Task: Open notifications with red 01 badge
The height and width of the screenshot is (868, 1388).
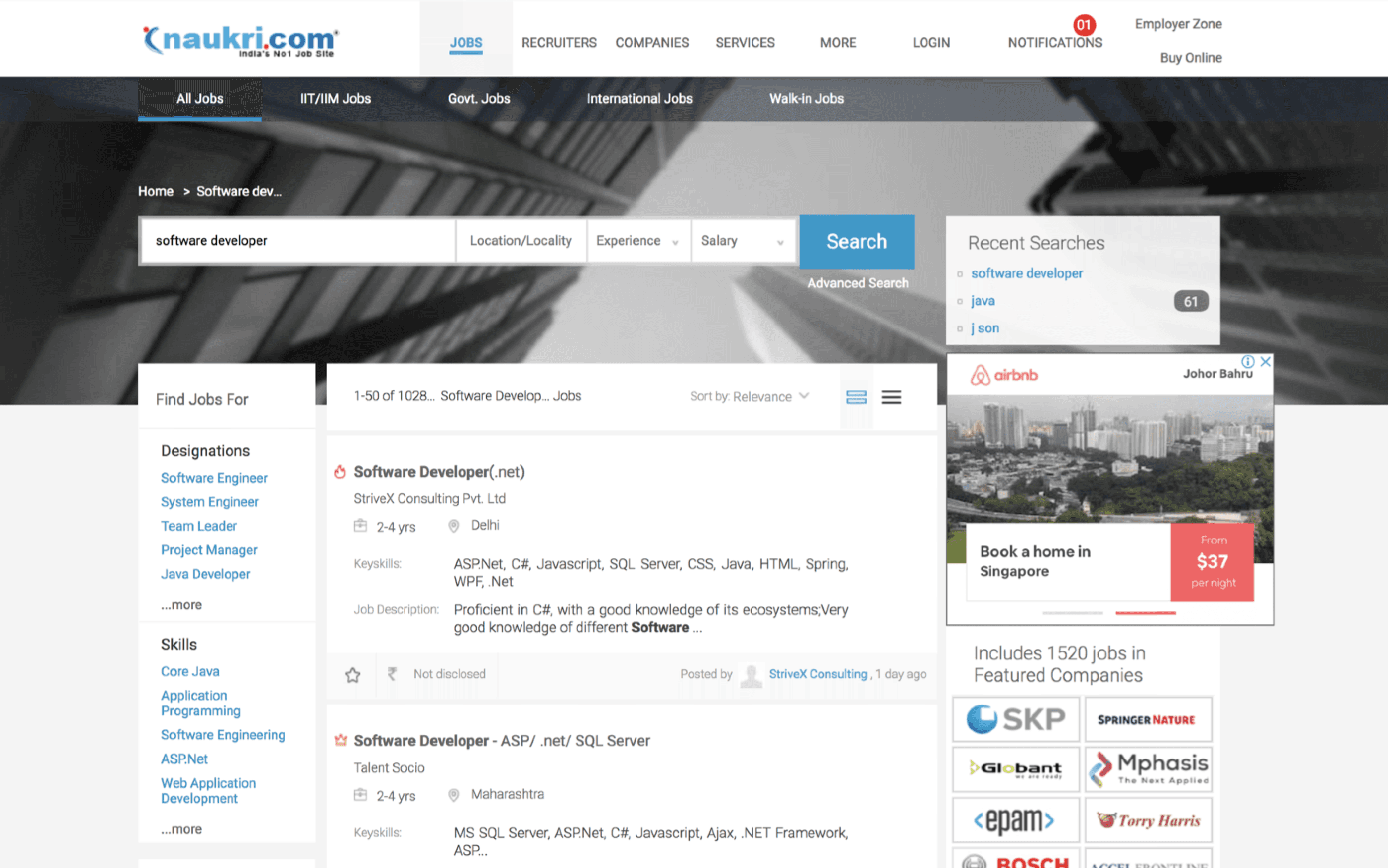Action: (x=1054, y=42)
